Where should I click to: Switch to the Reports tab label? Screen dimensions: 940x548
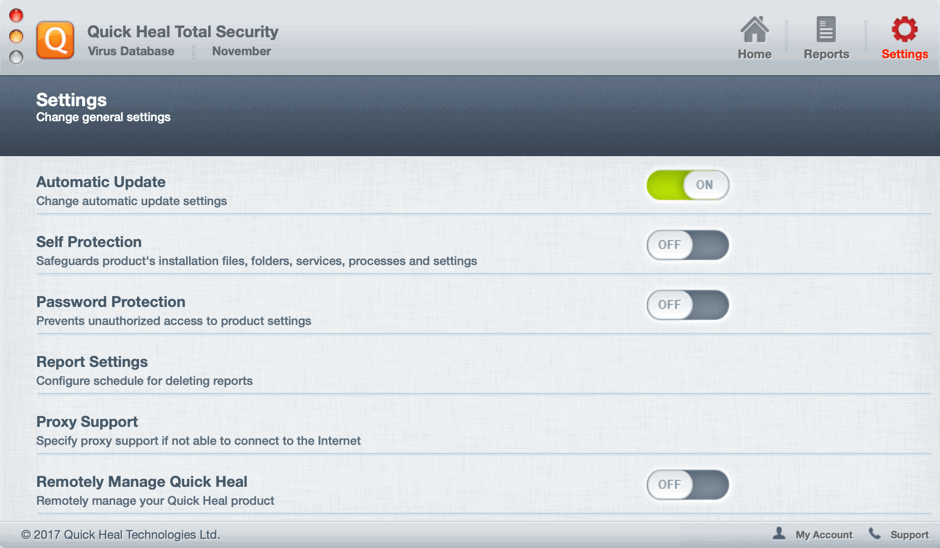[826, 54]
